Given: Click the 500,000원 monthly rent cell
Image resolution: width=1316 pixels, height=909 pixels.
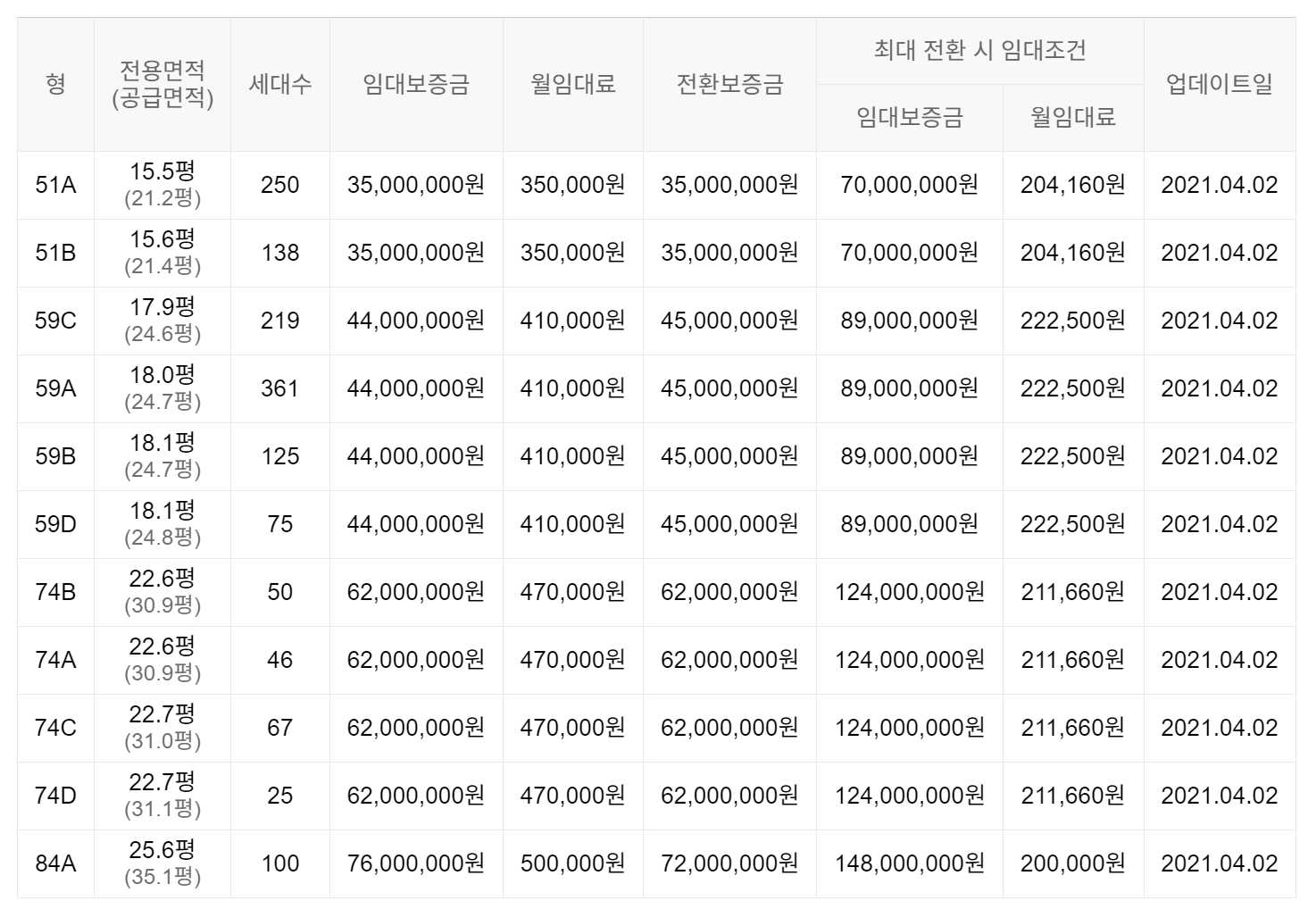Looking at the screenshot, I should 573,863.
